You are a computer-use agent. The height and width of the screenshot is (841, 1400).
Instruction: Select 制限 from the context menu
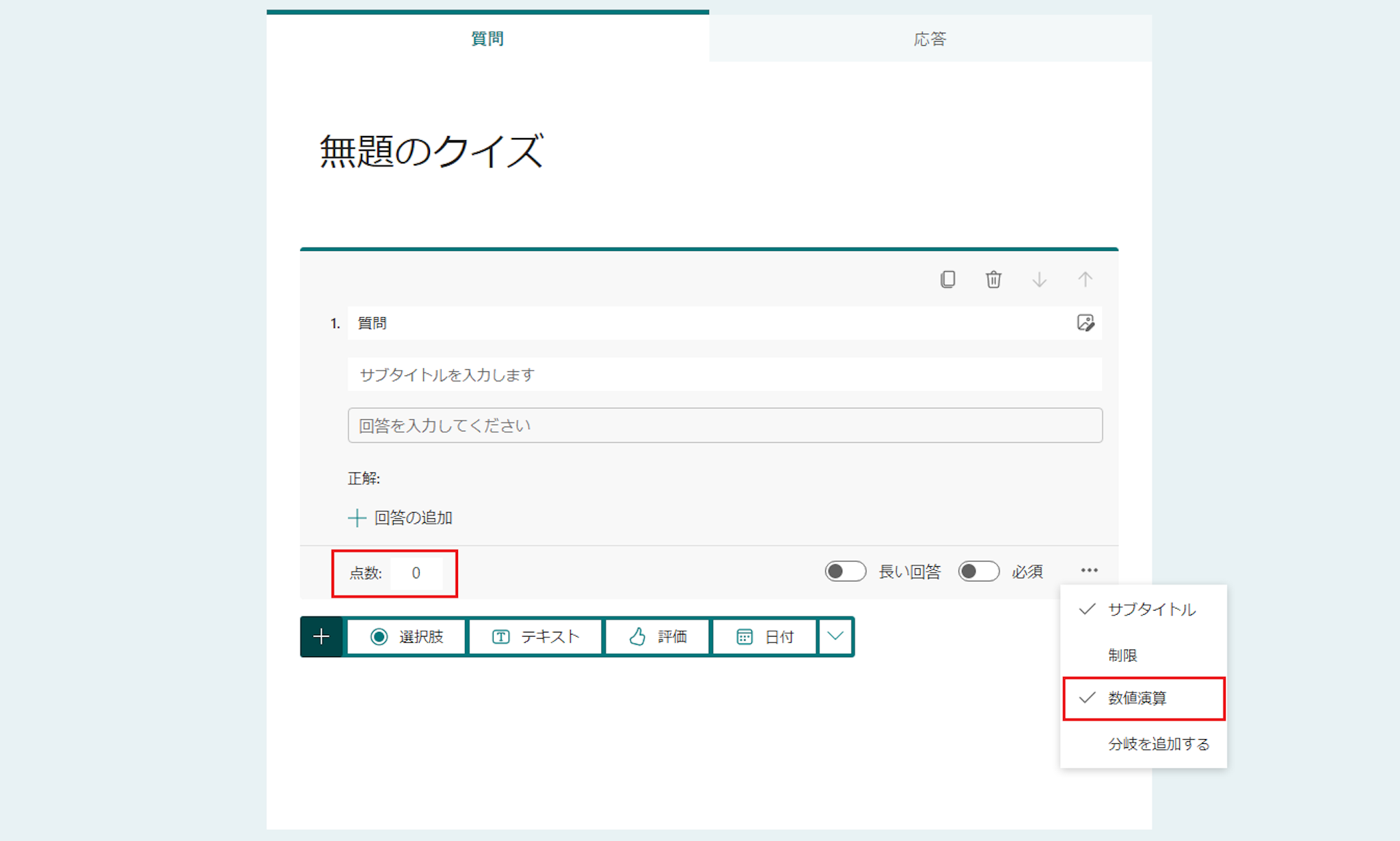1122,655
